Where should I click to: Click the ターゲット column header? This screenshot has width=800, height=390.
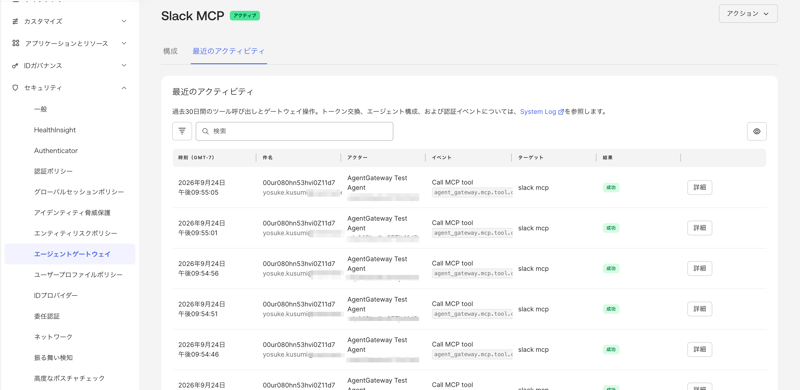531,158
